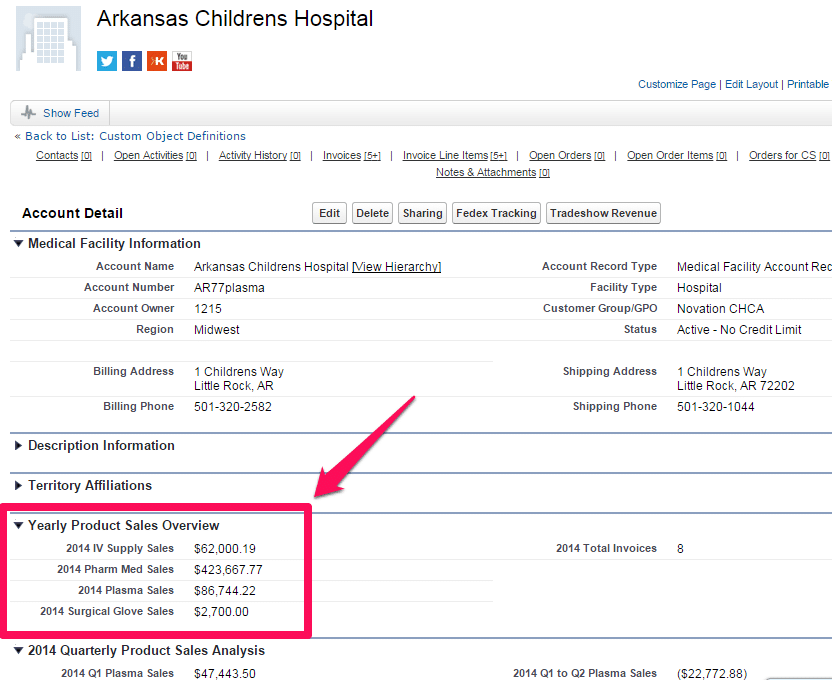The image size is (832, 680).
Task: Expand the Description Information section
Action: (x=18, y=446)
